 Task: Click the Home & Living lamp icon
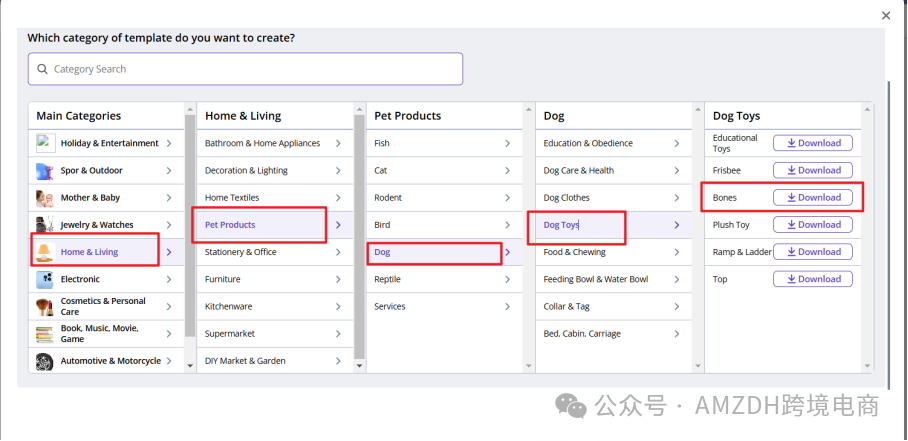[x=45, y=252]
